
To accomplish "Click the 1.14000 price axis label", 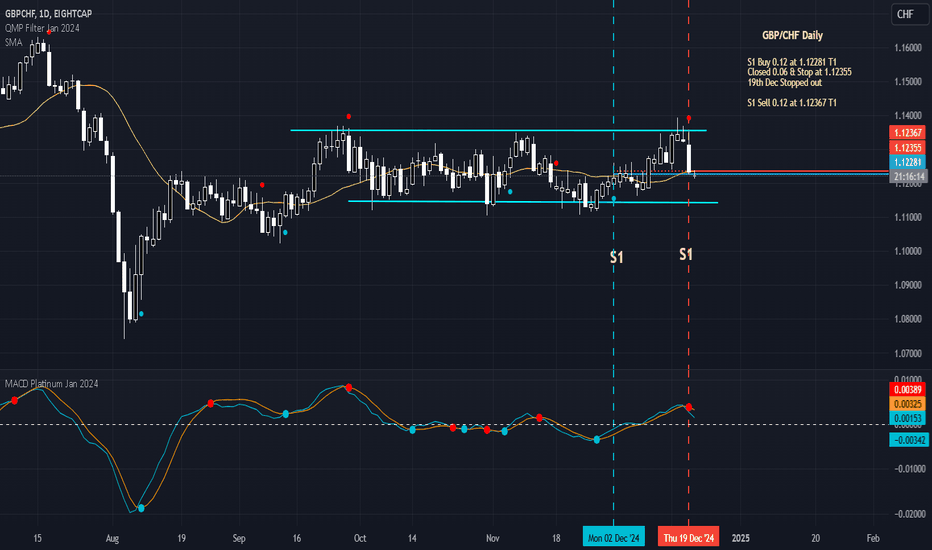I will pyautogui.click(x=908, y=115).
